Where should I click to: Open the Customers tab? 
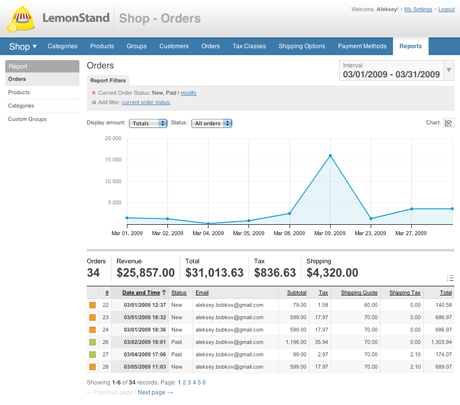(174, 46)
